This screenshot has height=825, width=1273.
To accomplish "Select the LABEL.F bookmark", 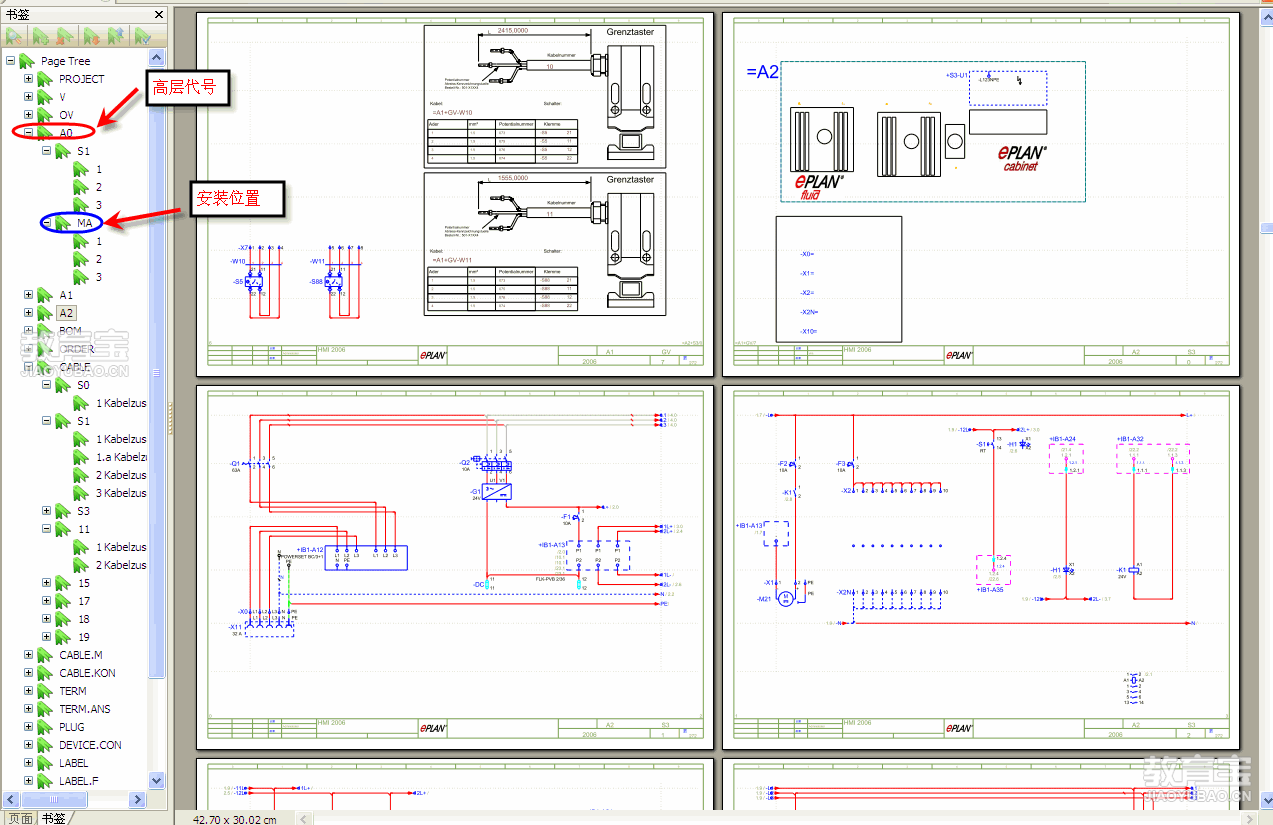I will coord(79,781).
